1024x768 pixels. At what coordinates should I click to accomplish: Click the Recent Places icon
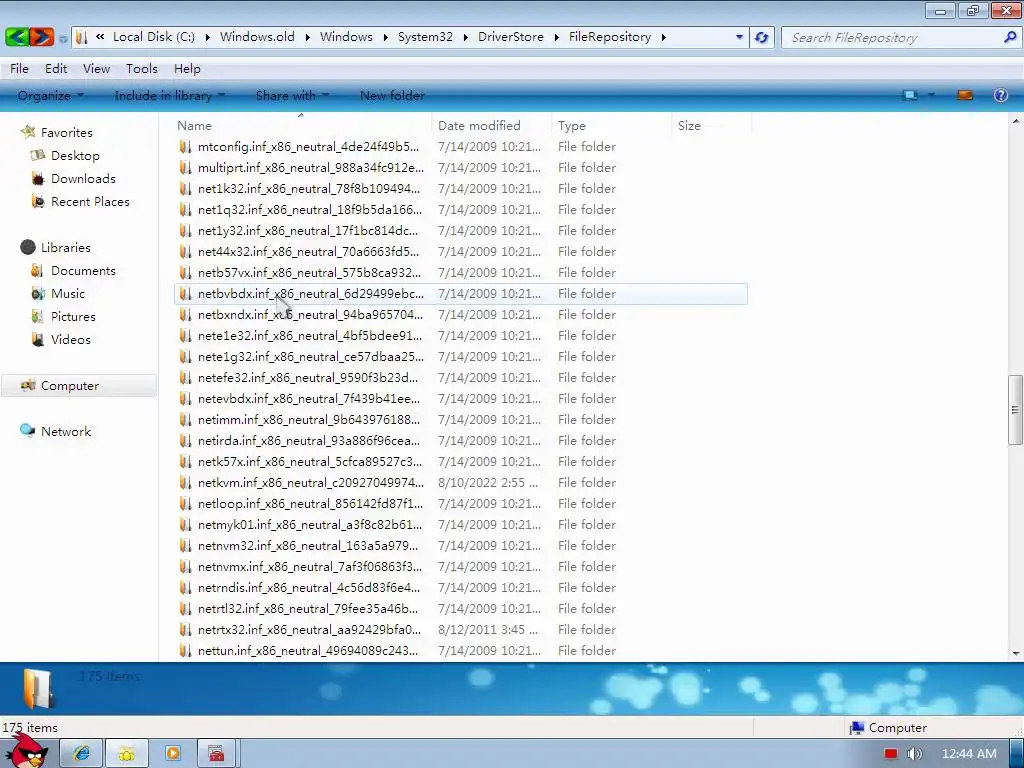[38, 202]
